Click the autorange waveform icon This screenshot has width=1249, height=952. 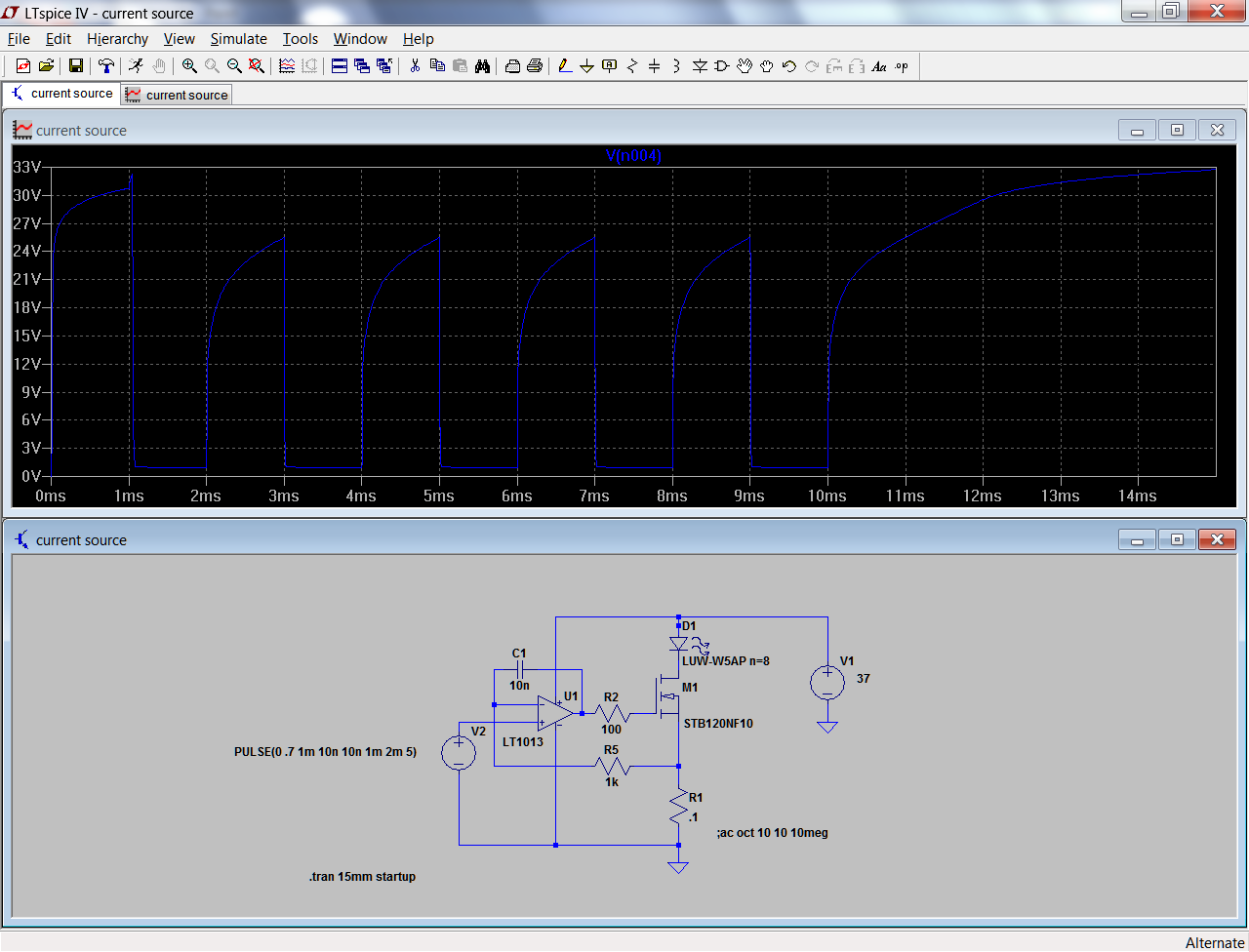coord(287,66)
